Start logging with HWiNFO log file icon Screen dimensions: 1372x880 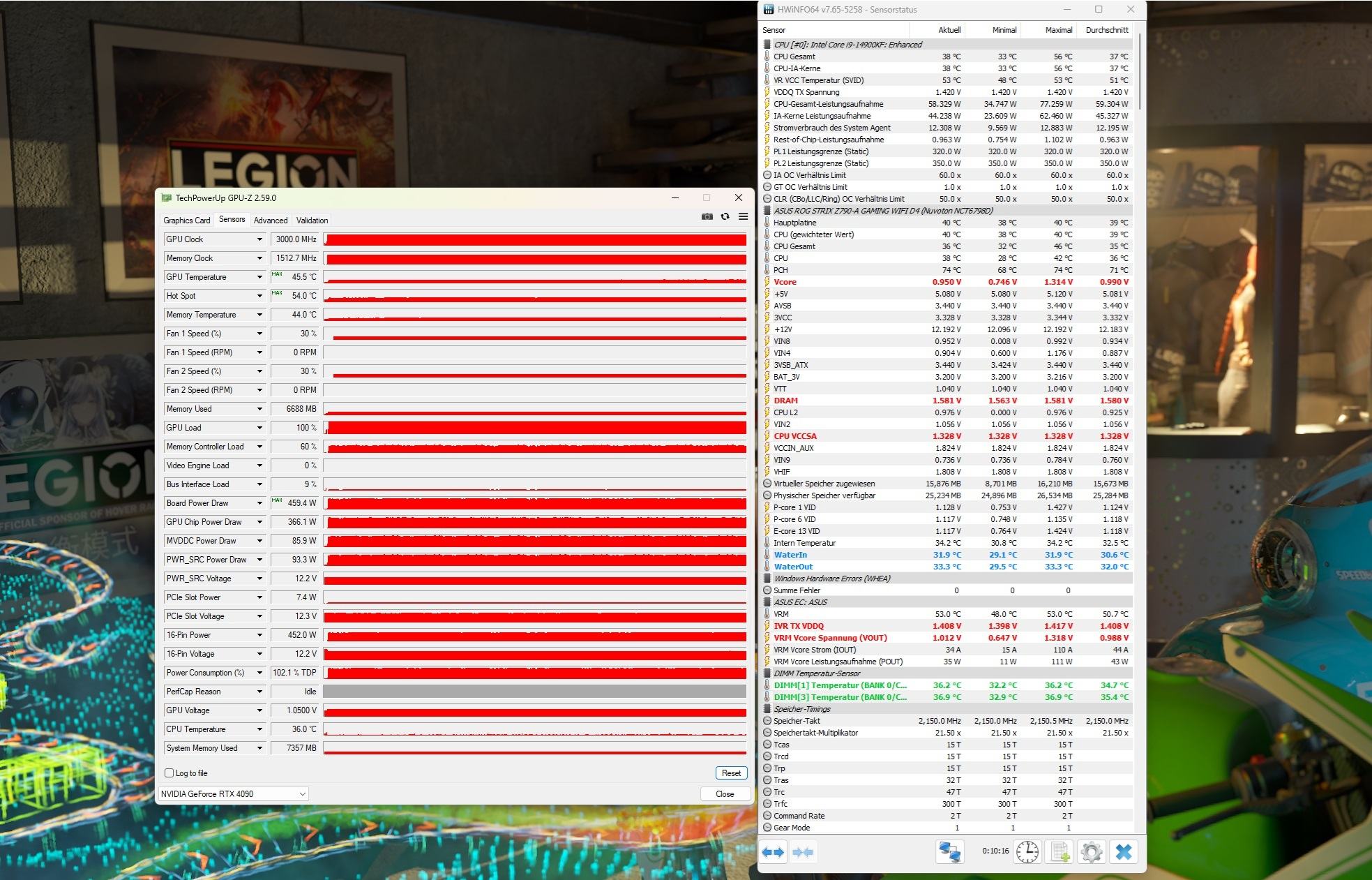coord(1060,852)
